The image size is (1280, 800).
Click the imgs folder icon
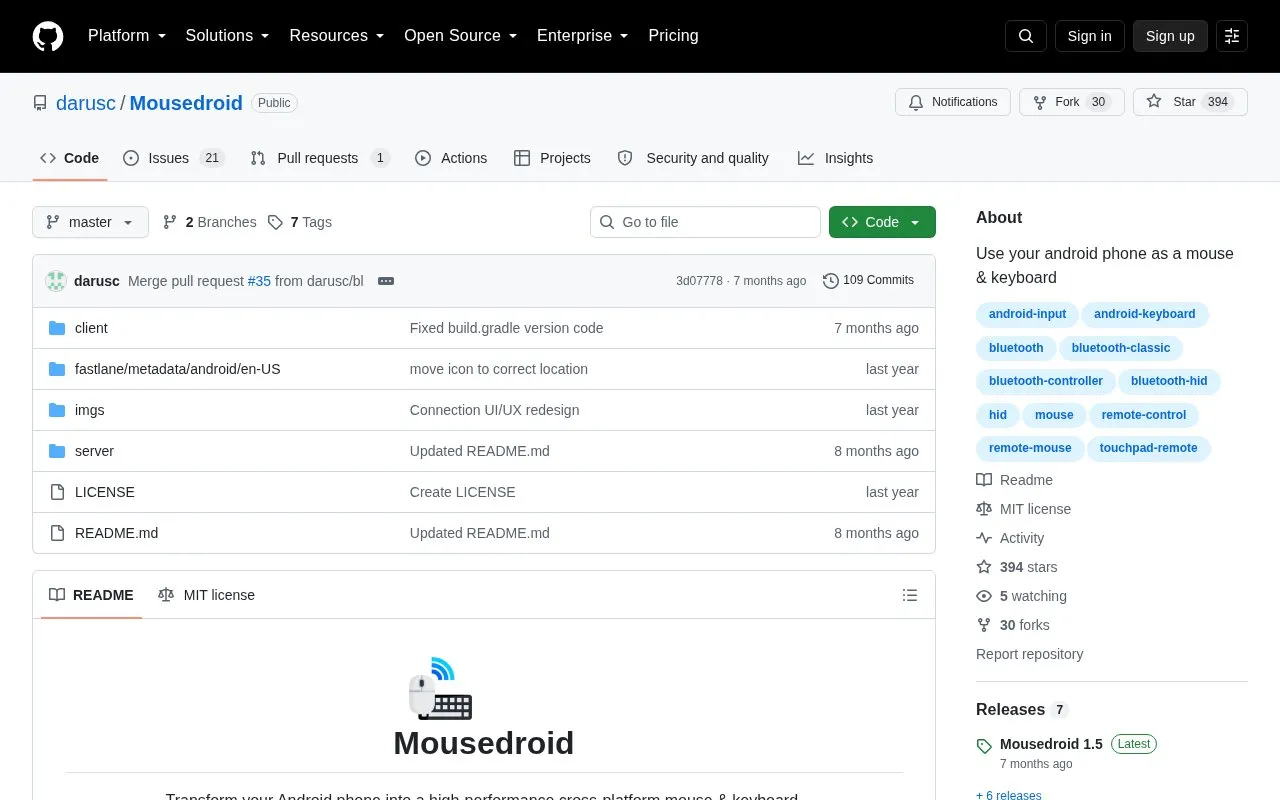[57, 410]
